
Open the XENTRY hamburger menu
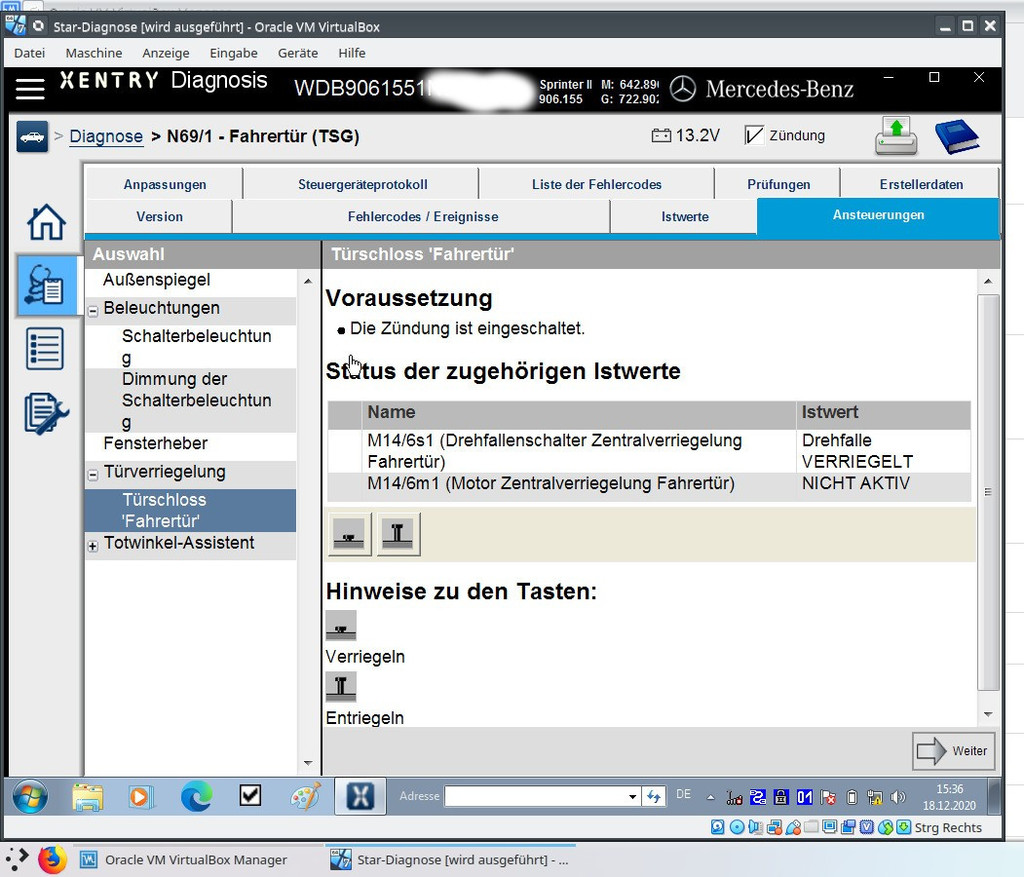[x=30, y=88]
